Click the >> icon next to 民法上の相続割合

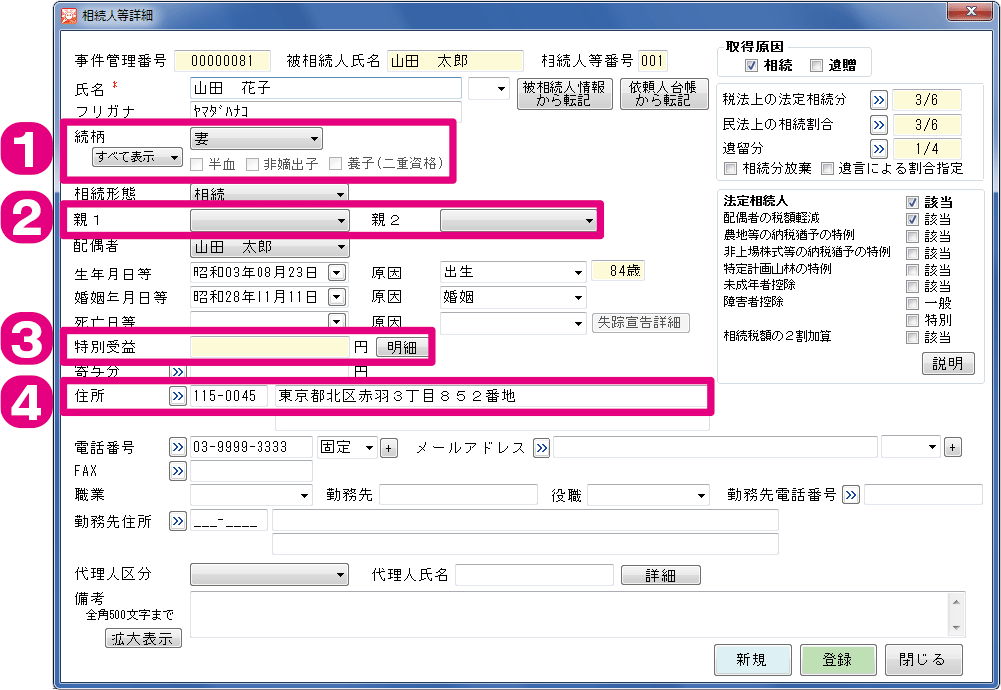[x=879, y=125]
